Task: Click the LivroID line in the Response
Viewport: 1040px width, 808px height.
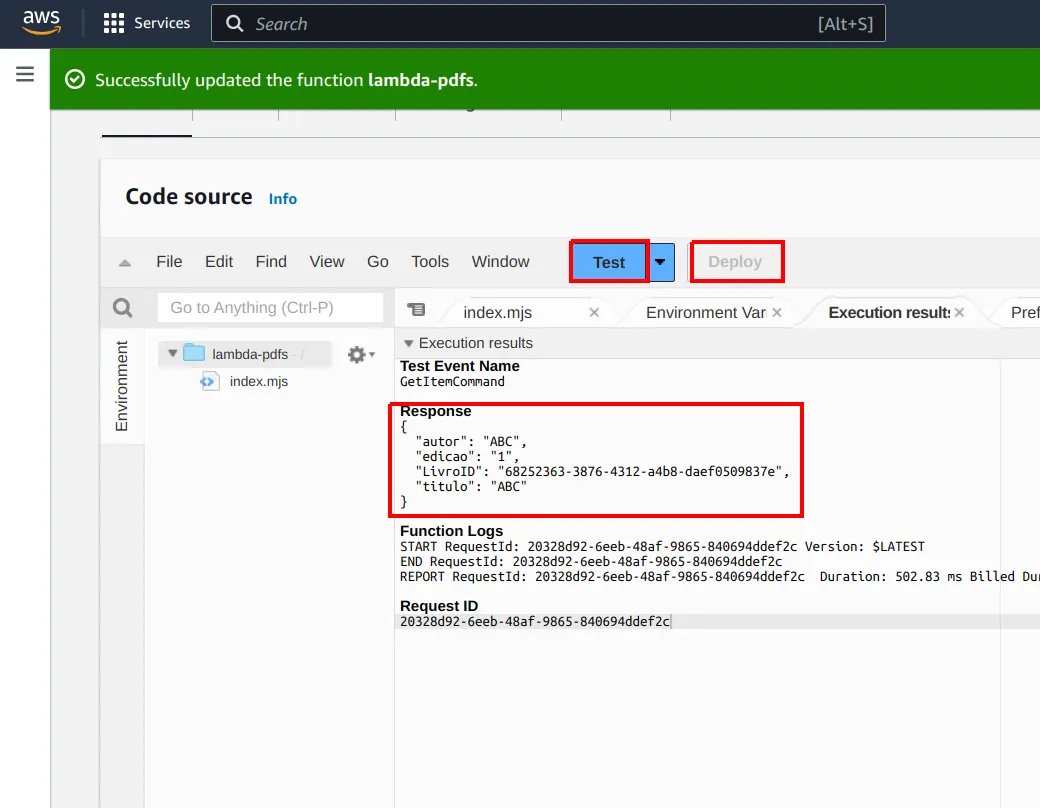Action: pyautogui.click(x=602, y=472)
